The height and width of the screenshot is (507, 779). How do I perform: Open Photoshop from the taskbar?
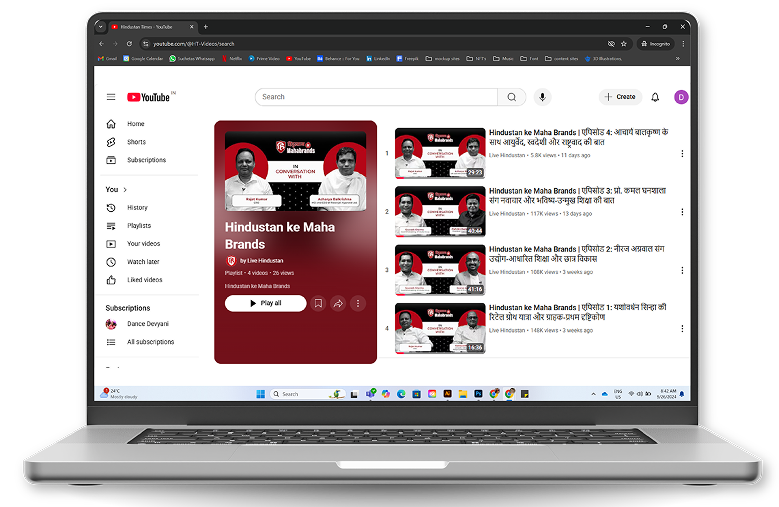point(478,394)
